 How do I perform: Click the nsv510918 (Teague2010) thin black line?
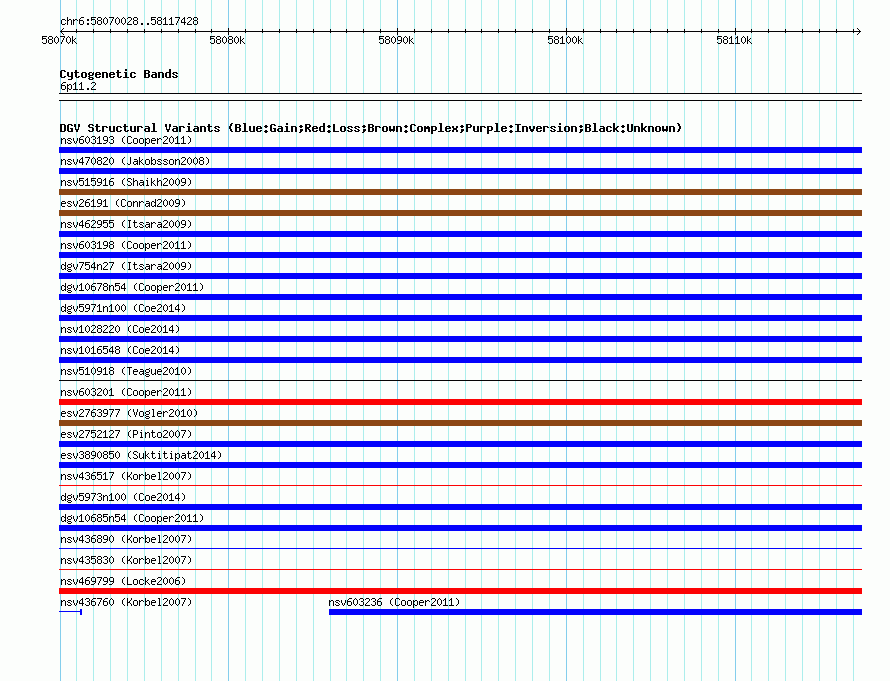pyautogui.click(x=460, y=380)
